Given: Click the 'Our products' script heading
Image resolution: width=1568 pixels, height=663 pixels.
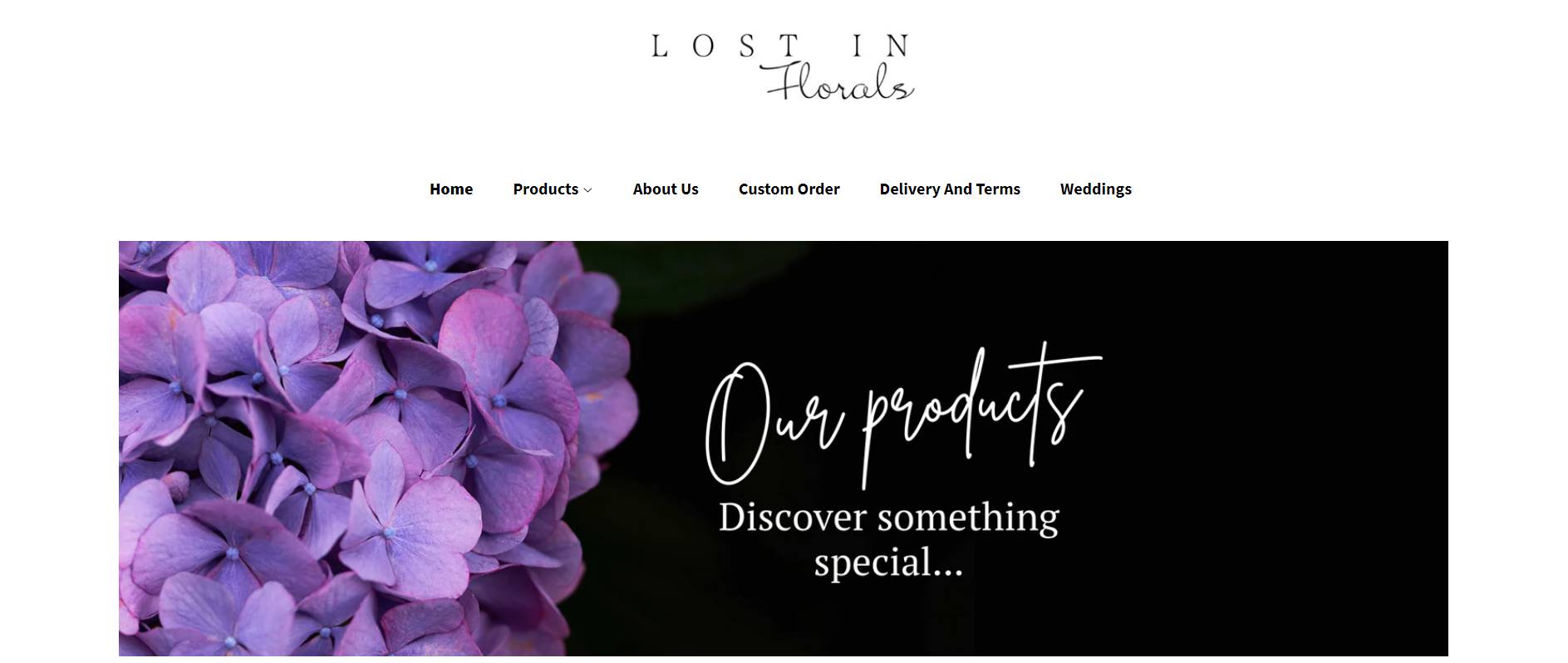Looking at the screenshot, I should (x=903, y=415).
